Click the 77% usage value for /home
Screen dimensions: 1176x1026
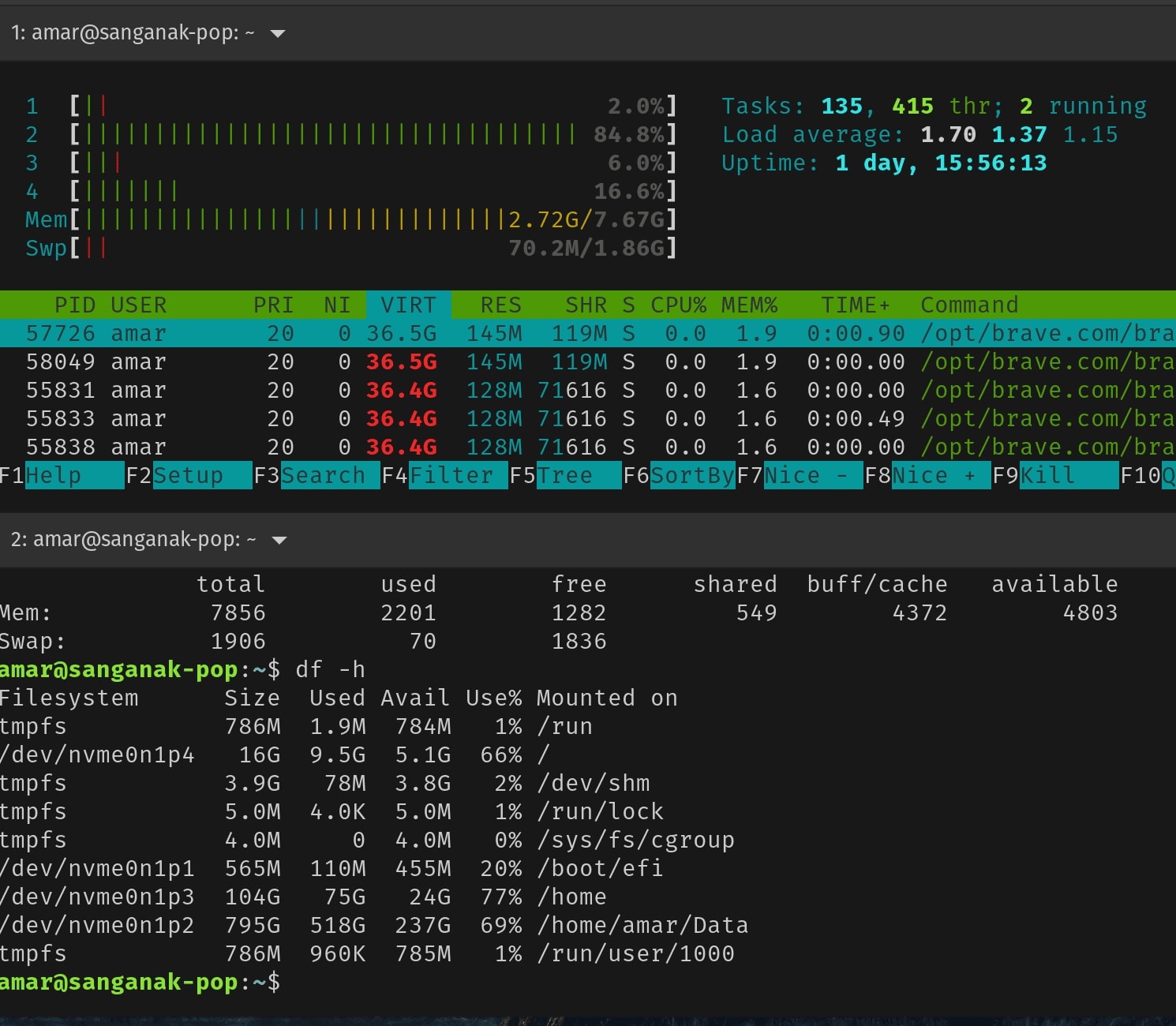point(501,897)
